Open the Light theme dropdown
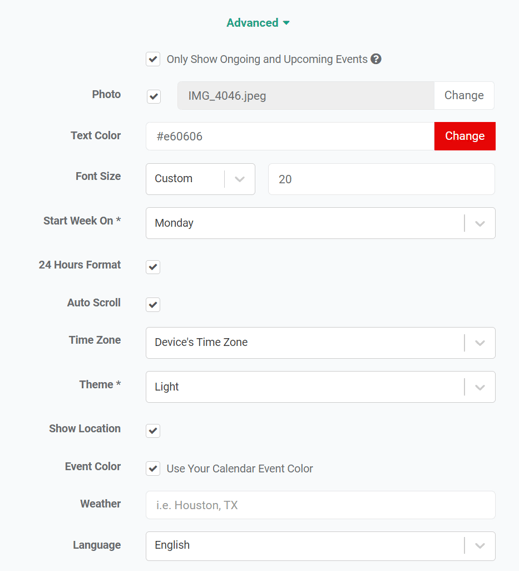The height and width of the screenshot is (571, 519). coord(321,387)
